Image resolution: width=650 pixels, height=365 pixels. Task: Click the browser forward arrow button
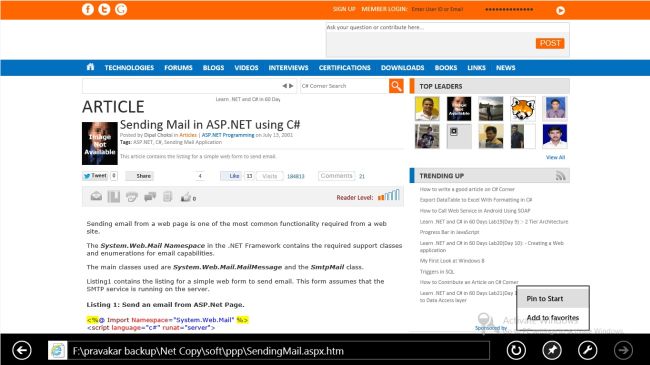[623, 350]
